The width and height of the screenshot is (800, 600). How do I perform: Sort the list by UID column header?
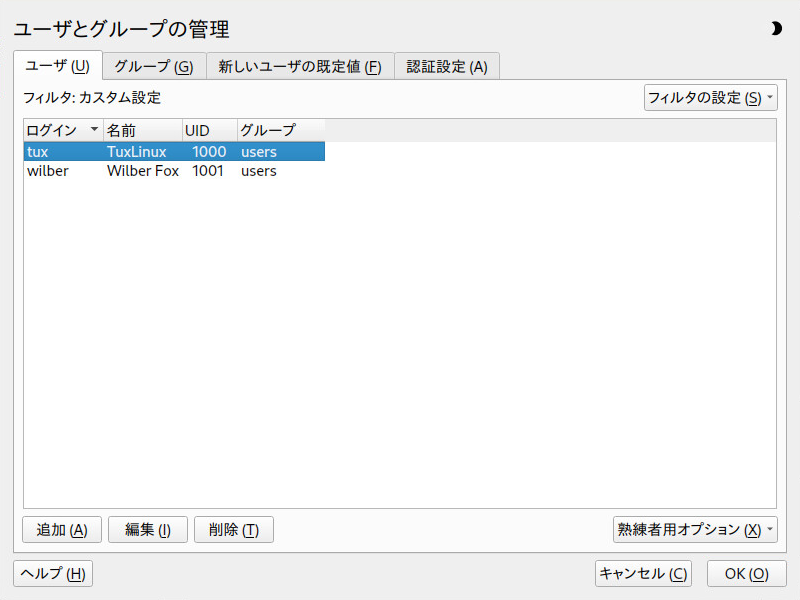(208, 130)
